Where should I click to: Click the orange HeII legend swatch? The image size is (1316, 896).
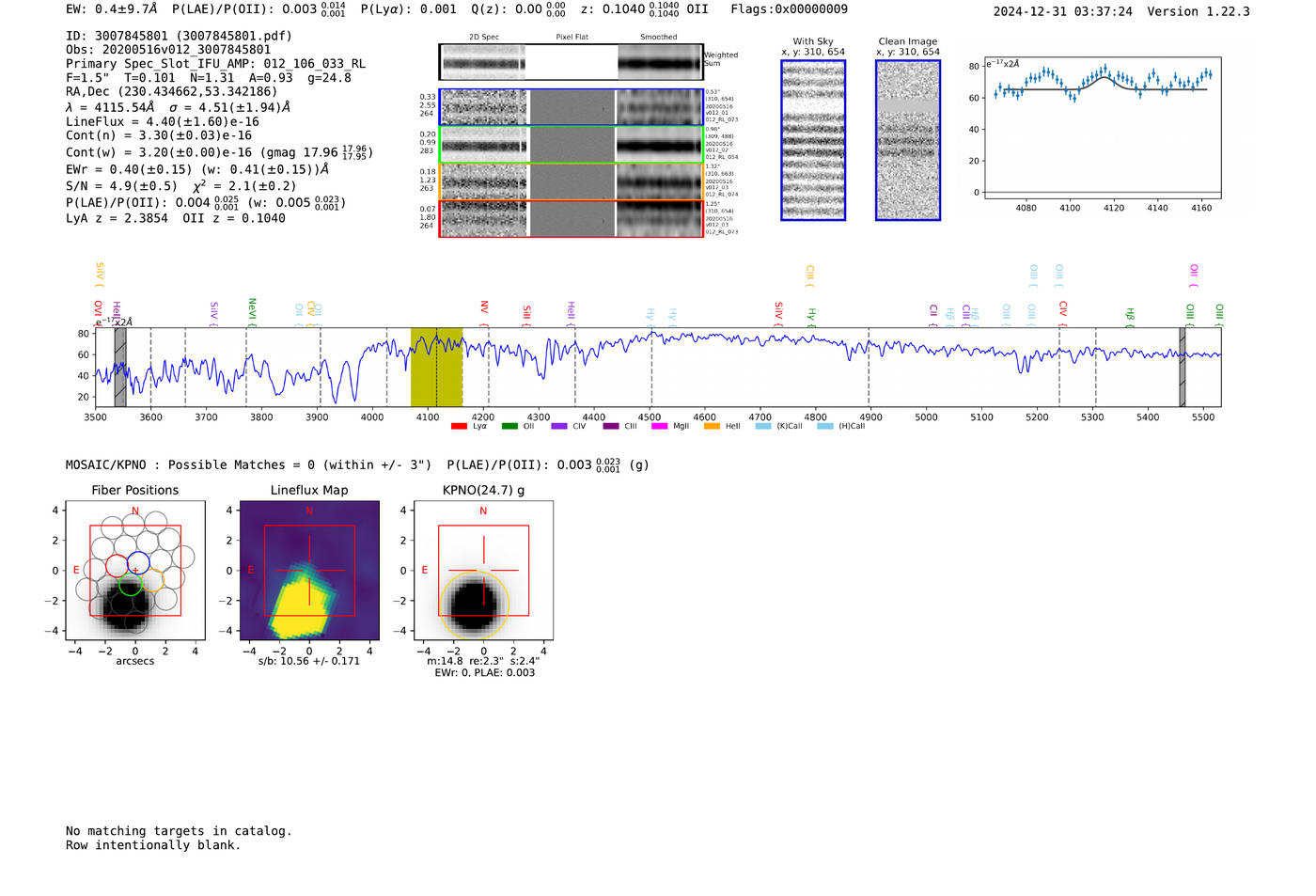click(x=712, y=427)
